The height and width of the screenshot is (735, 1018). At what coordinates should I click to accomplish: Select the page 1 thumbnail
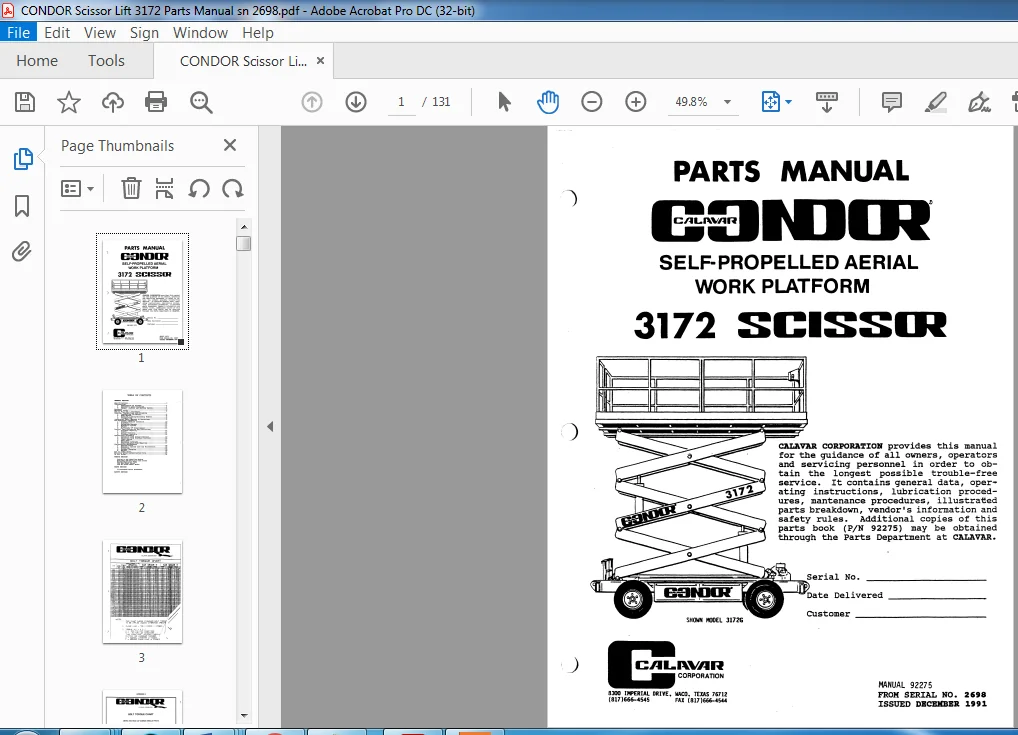click(x=143, y=292)
